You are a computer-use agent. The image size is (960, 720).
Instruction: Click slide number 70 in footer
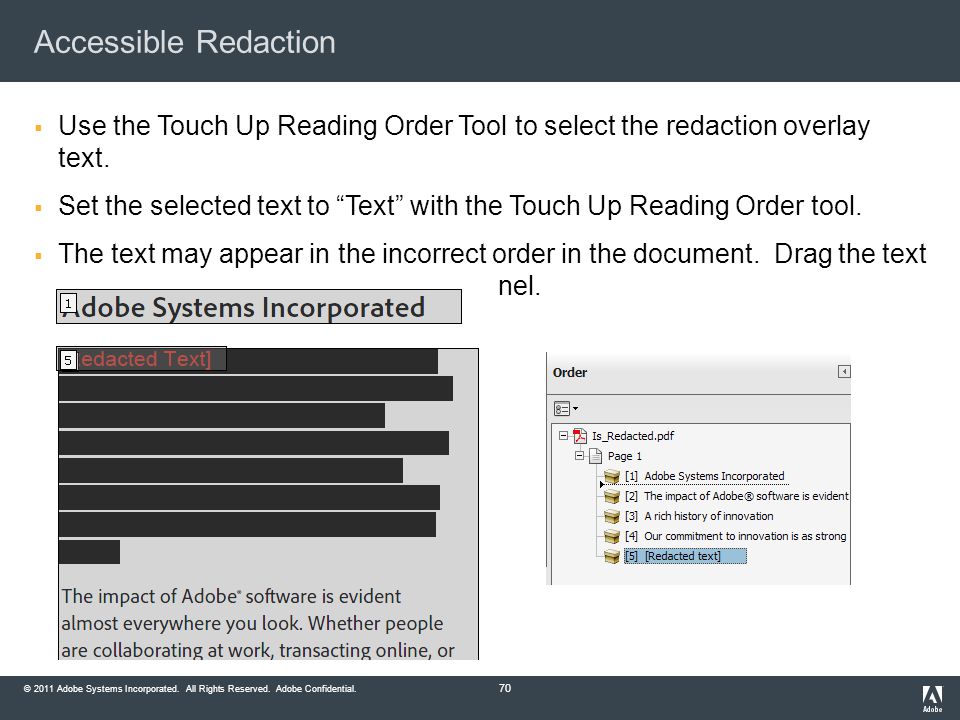coord(504,688)
